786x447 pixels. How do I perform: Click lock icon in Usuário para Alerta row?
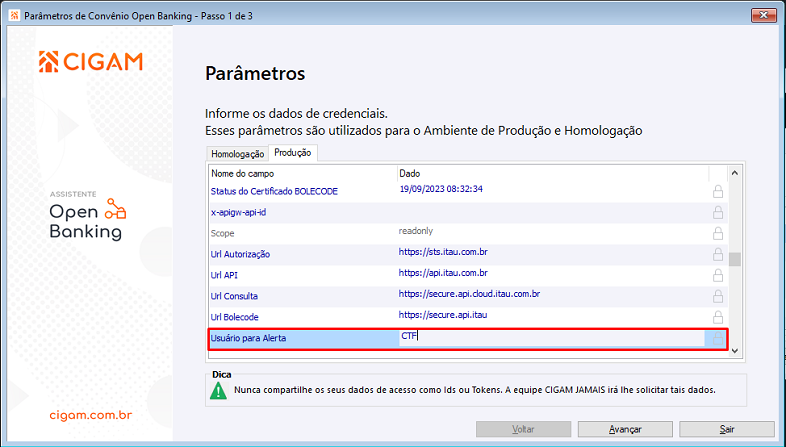tap(718, 338)
